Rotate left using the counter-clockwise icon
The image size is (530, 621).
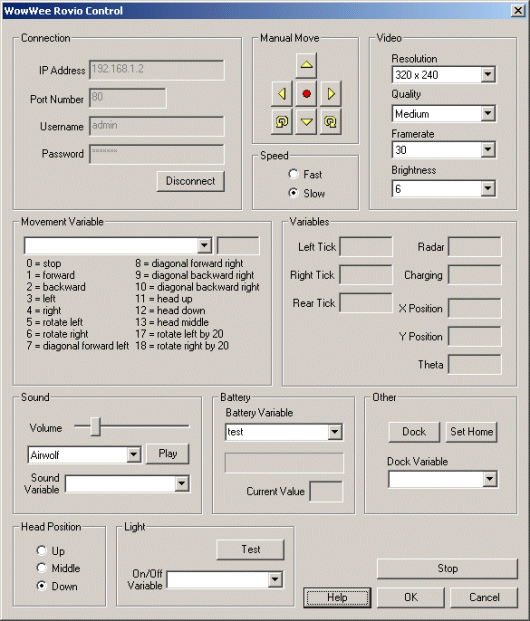click(x=282, y=122)
